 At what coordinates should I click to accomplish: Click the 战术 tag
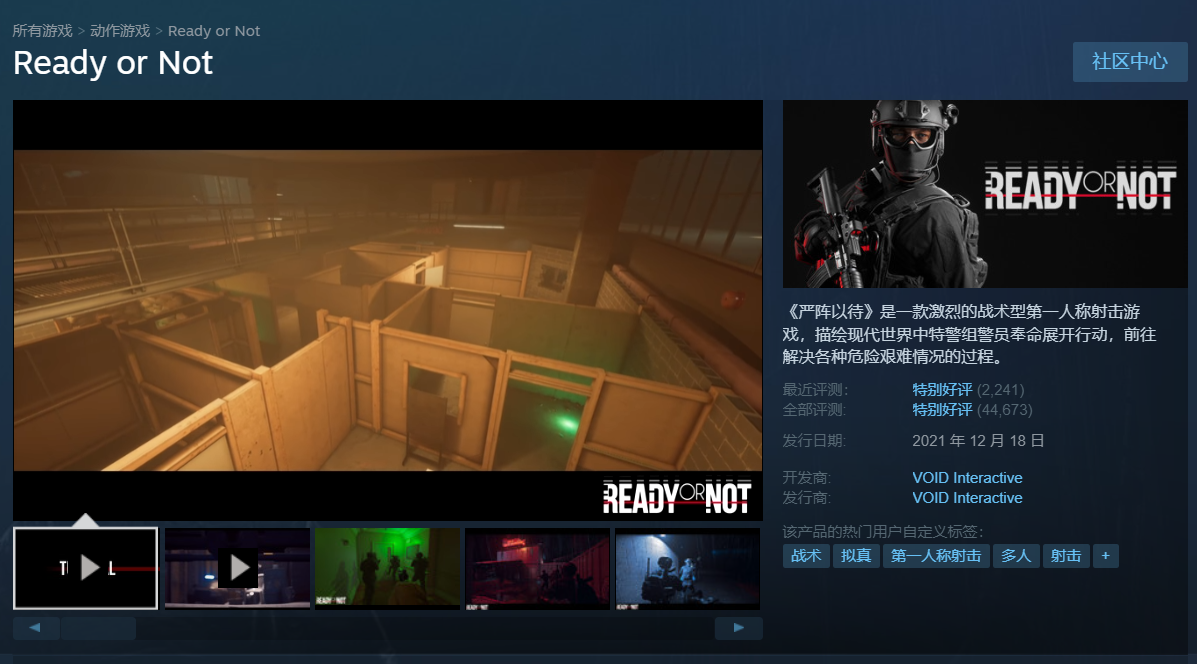click(806, 556)
